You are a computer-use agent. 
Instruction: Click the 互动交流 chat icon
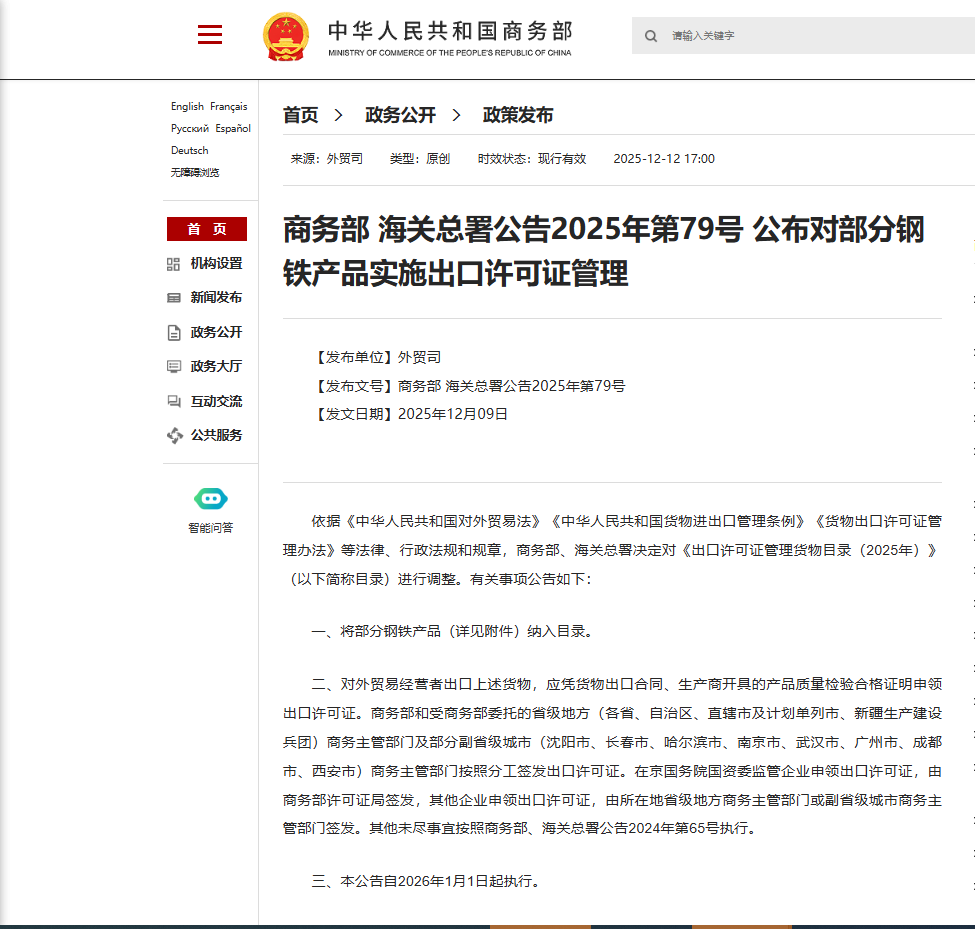[173, 402]
